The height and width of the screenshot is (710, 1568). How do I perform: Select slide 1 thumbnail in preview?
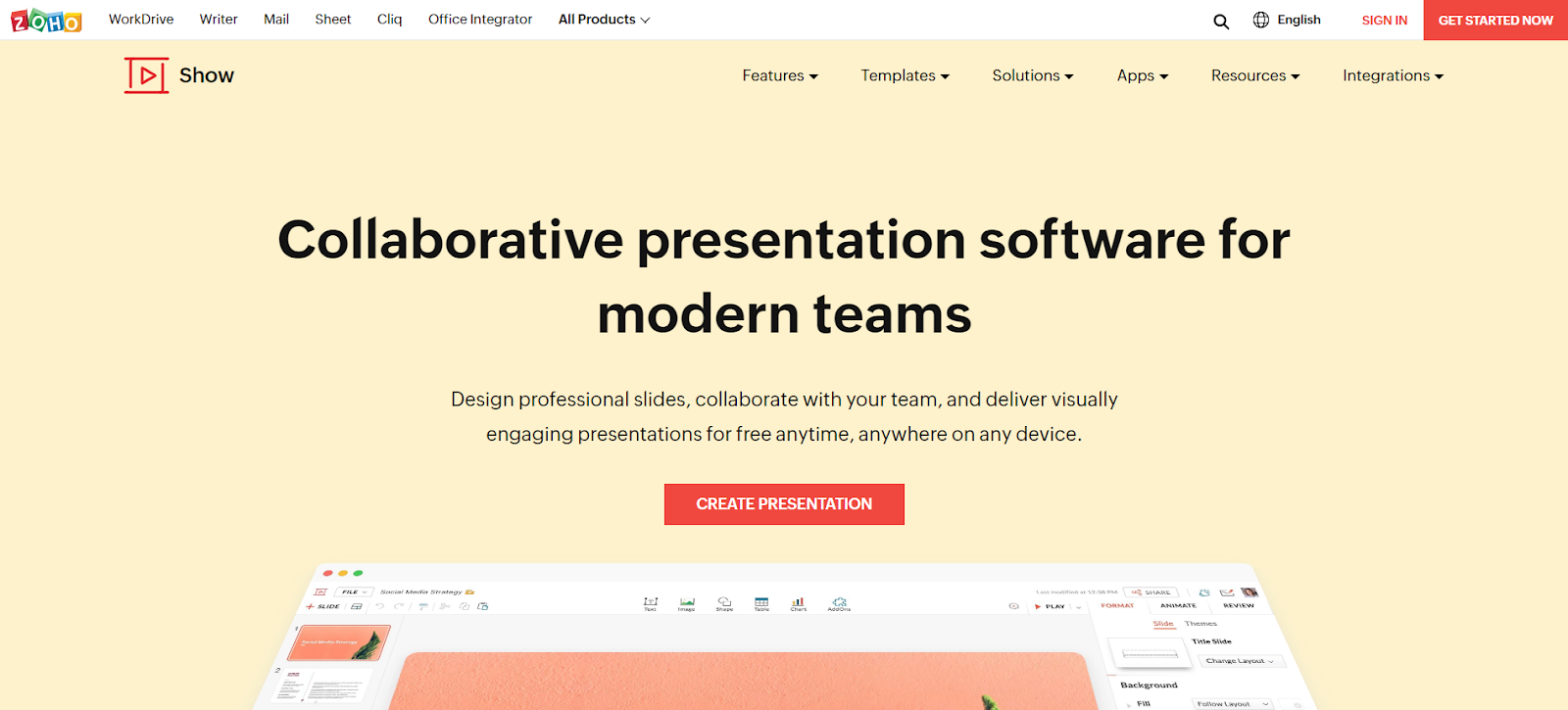(338, 642)
